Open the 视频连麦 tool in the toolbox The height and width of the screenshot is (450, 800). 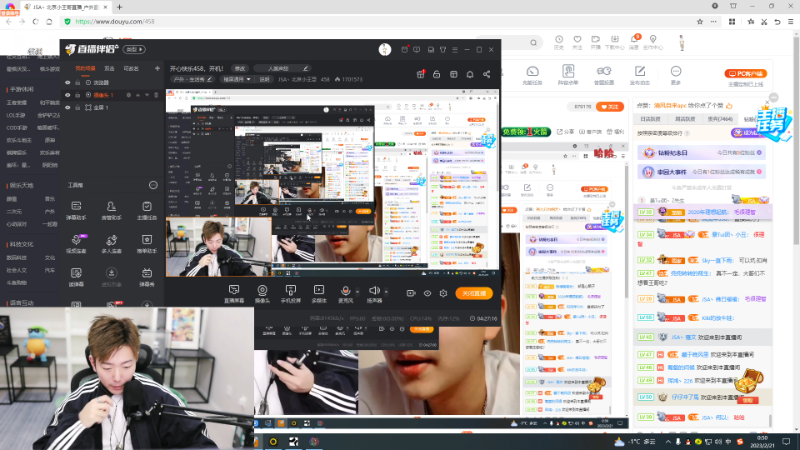[76, 243]
